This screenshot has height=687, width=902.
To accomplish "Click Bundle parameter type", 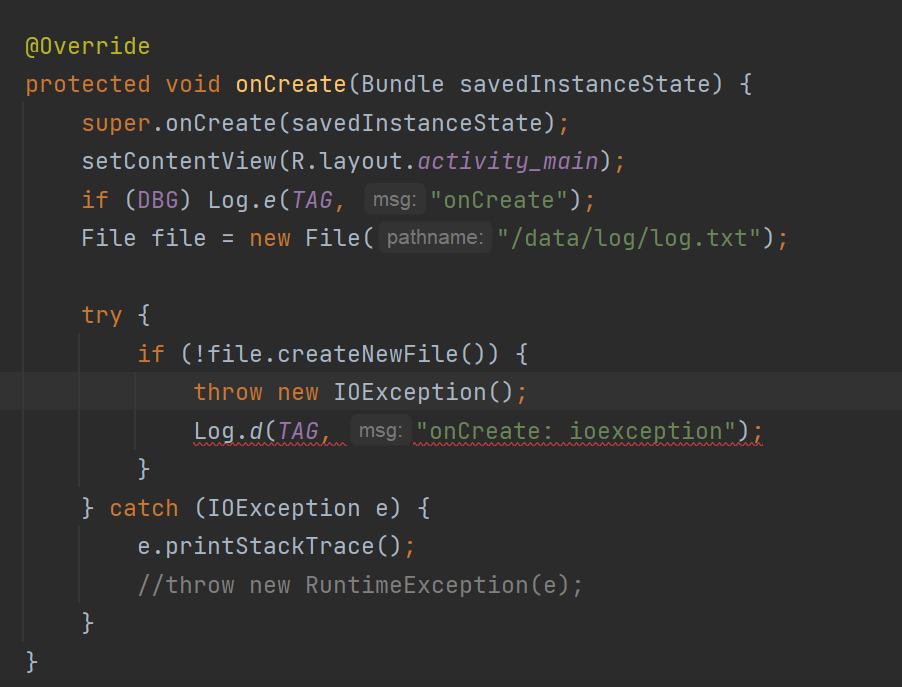I will coord(403,85).
